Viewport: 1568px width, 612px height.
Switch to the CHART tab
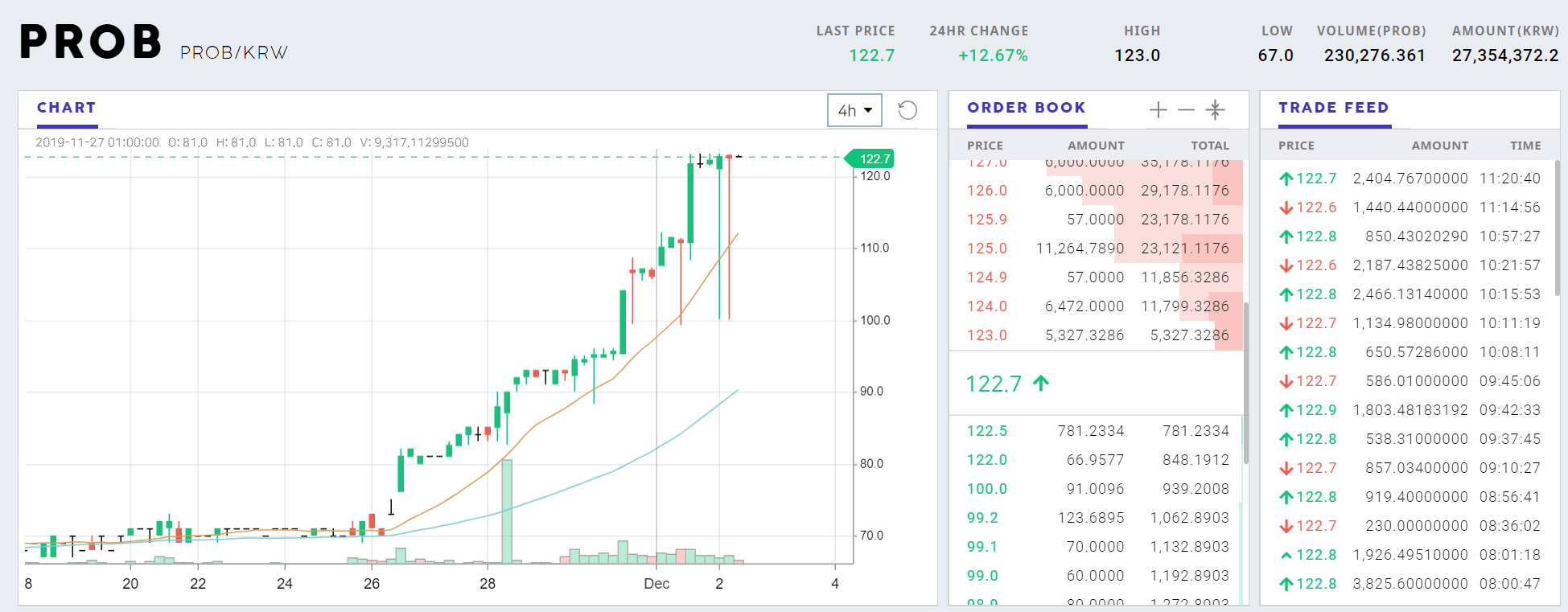67,108
